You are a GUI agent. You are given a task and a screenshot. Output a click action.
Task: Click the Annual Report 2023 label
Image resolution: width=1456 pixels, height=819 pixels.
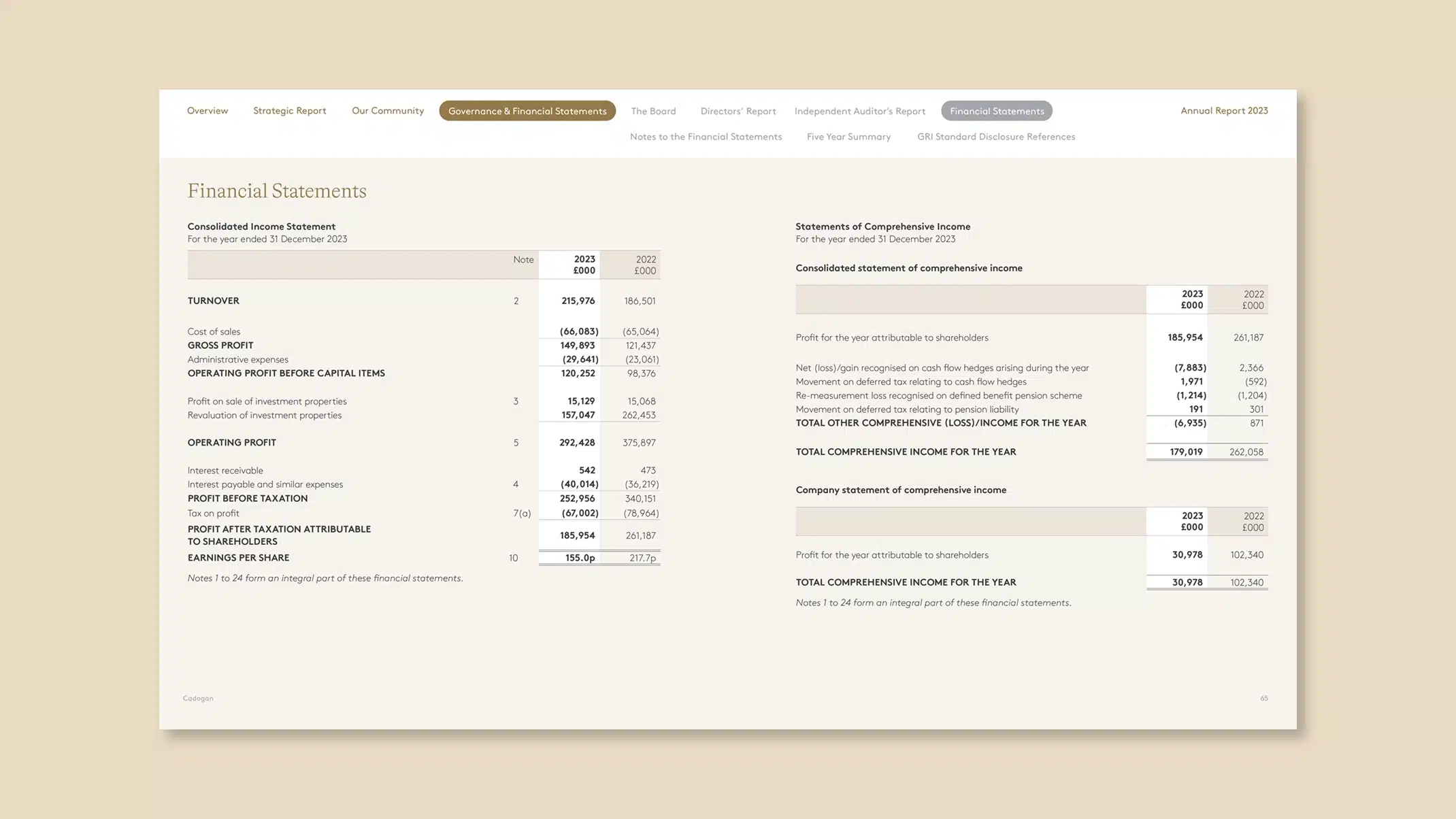pyautogui.click(x=1223, y=111)
